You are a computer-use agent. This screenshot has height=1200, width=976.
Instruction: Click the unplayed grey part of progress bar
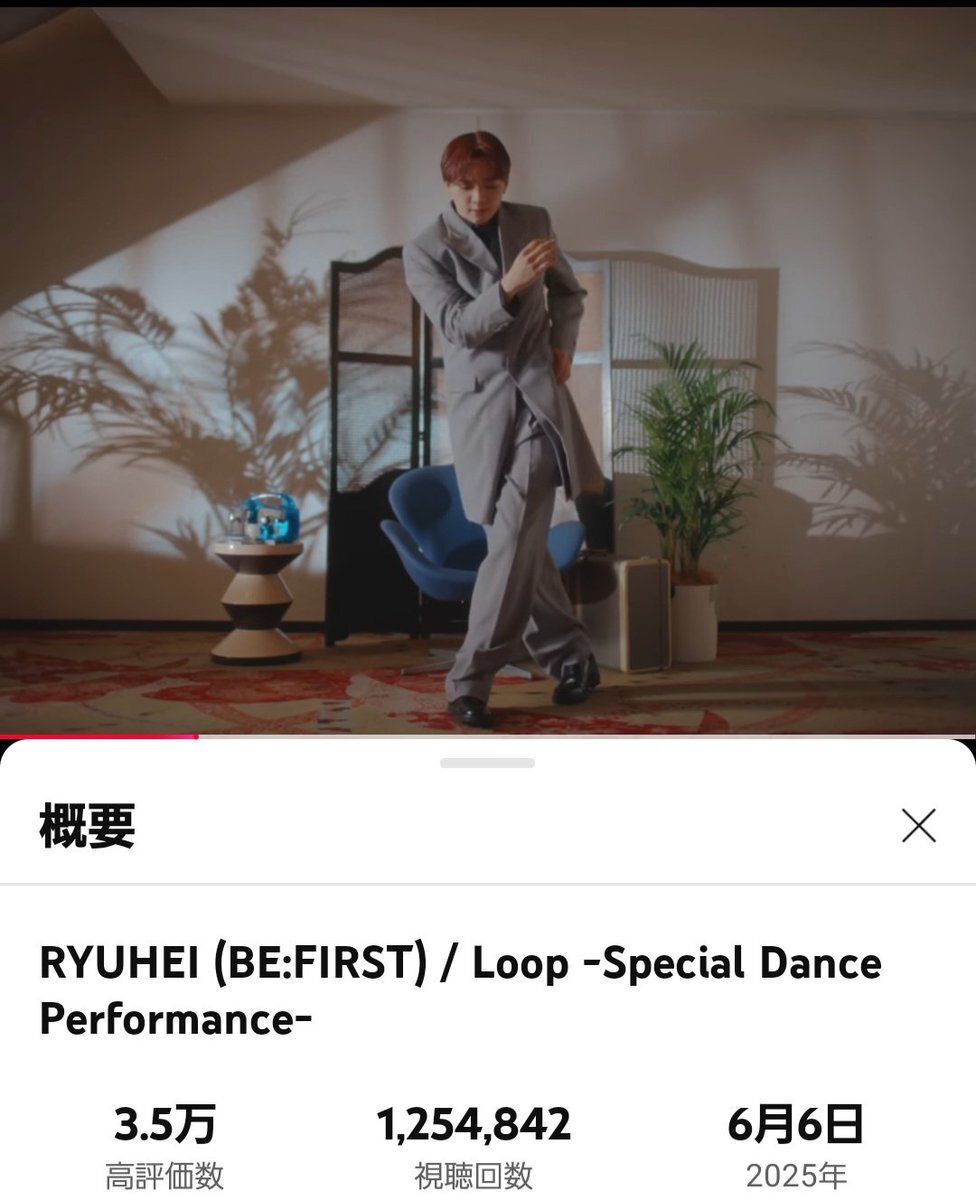pyautogui.click(x=586, y=737)
